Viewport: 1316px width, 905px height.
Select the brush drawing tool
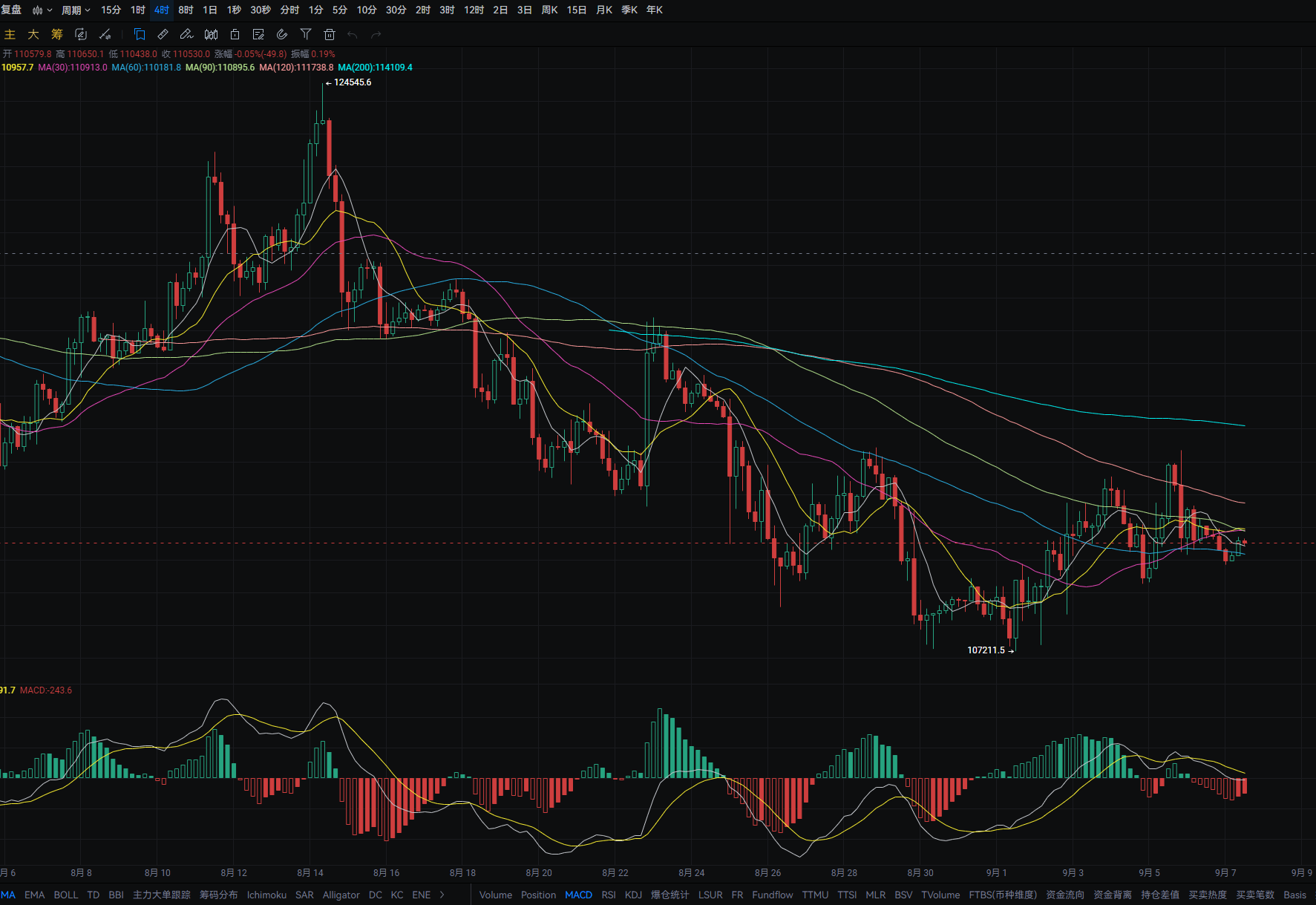(187, 34)
